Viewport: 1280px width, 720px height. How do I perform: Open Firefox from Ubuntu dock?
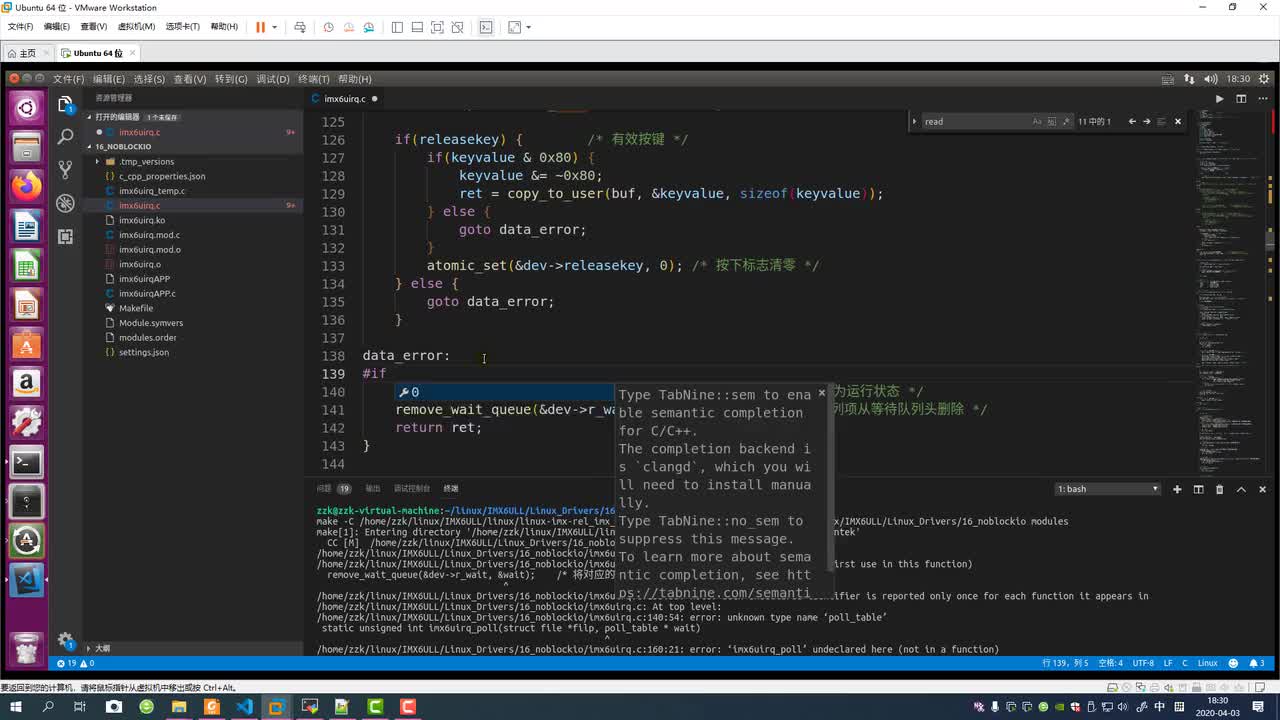[x=26, y=184]
